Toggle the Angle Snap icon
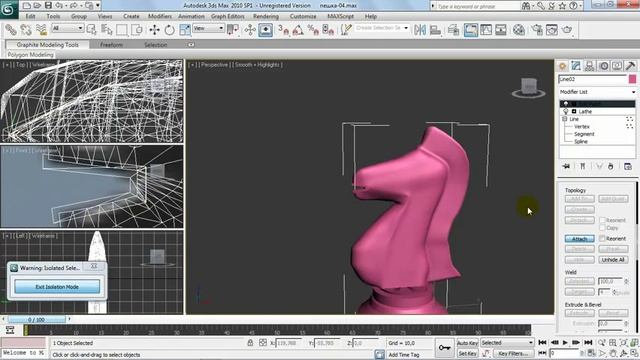This screenshot has height=360, width=640. (298, 30)
